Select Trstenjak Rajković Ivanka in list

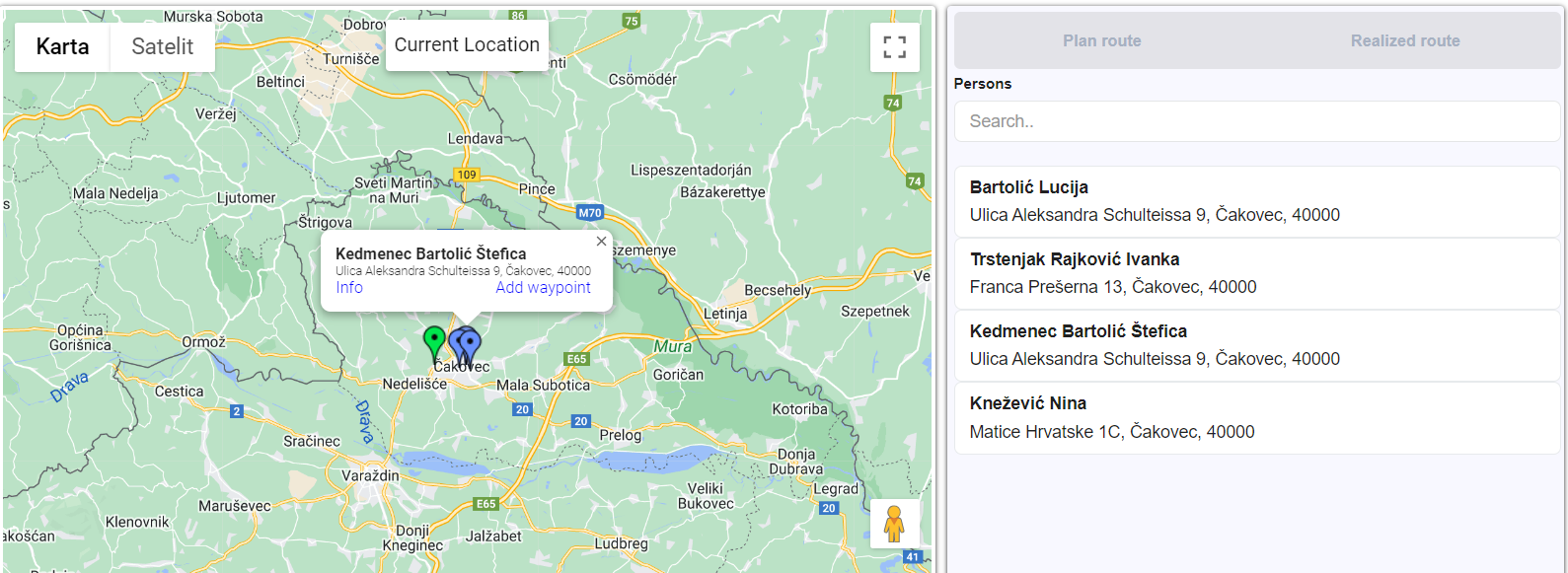pyautogui.click(x=1256, y=273)
